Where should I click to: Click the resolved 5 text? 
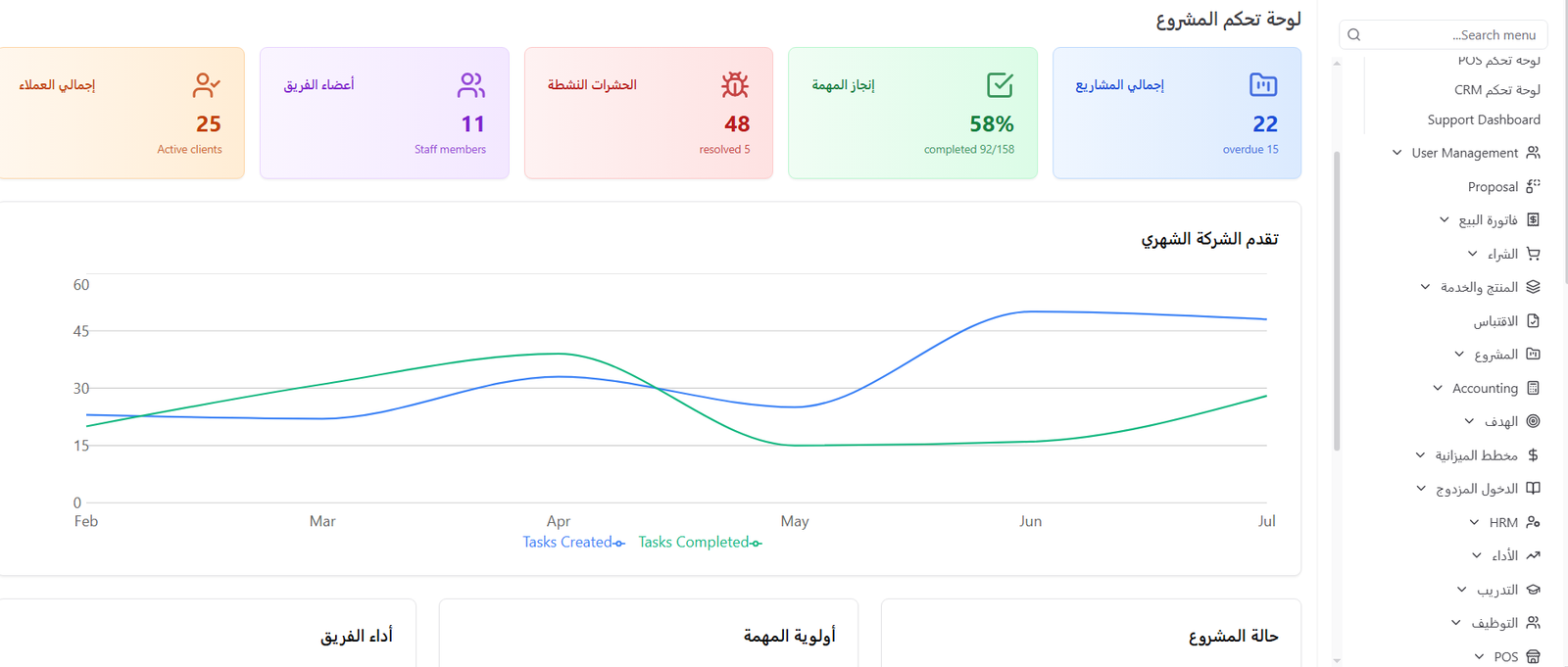(724, 150)
